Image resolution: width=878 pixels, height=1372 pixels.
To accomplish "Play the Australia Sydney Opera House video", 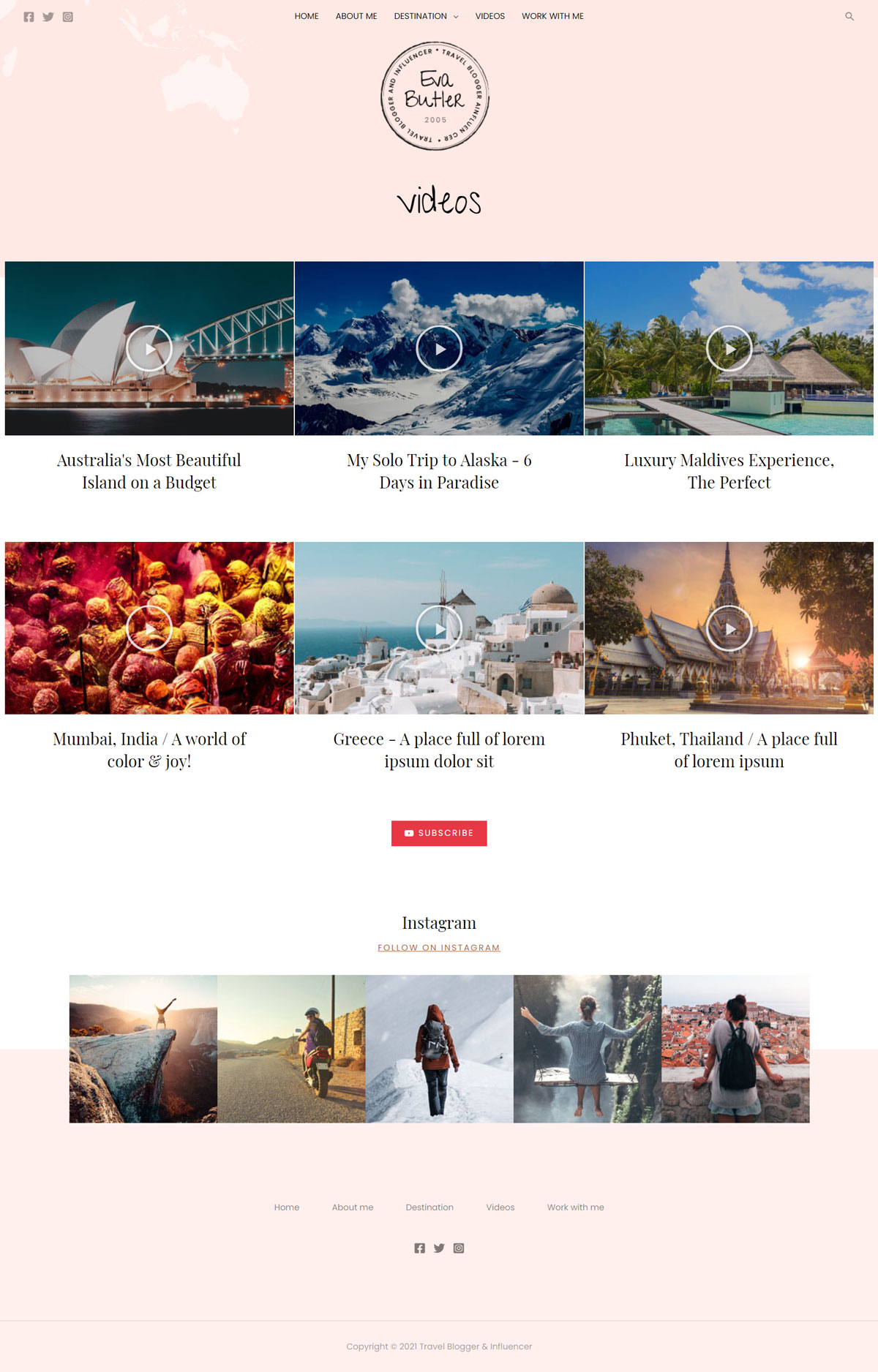I will tap(149, 349).
